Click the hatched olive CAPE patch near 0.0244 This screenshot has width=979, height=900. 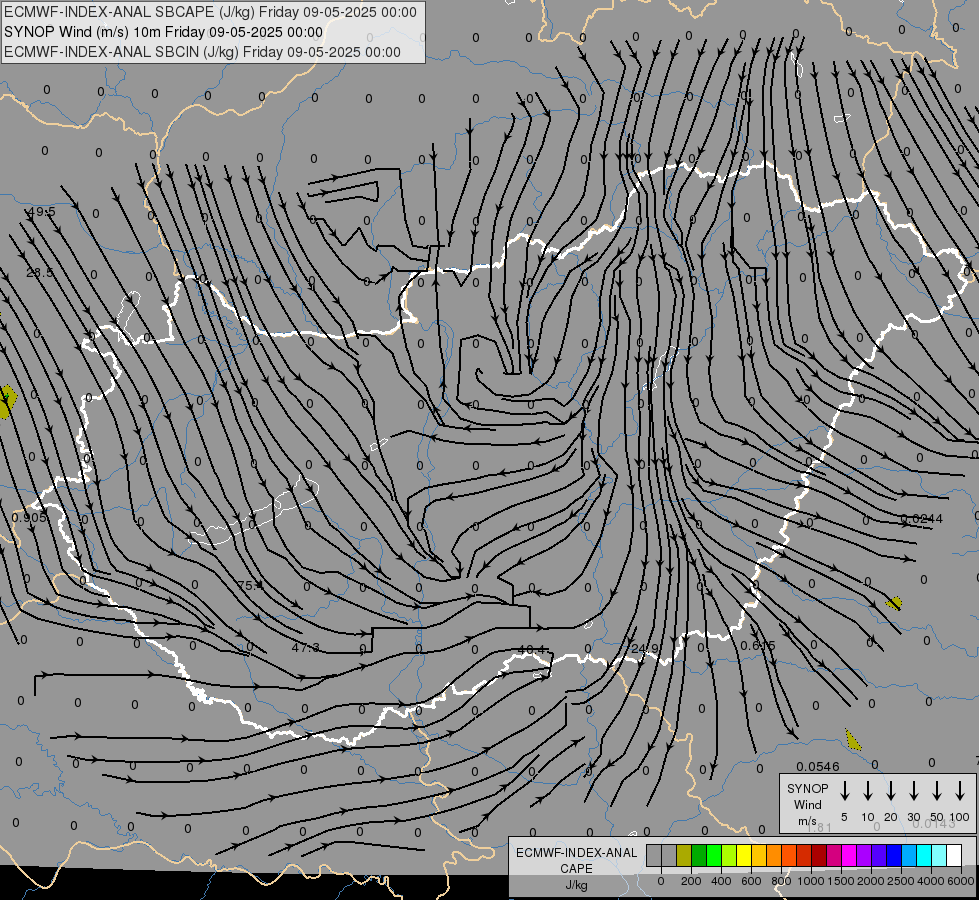coord(894,603)
